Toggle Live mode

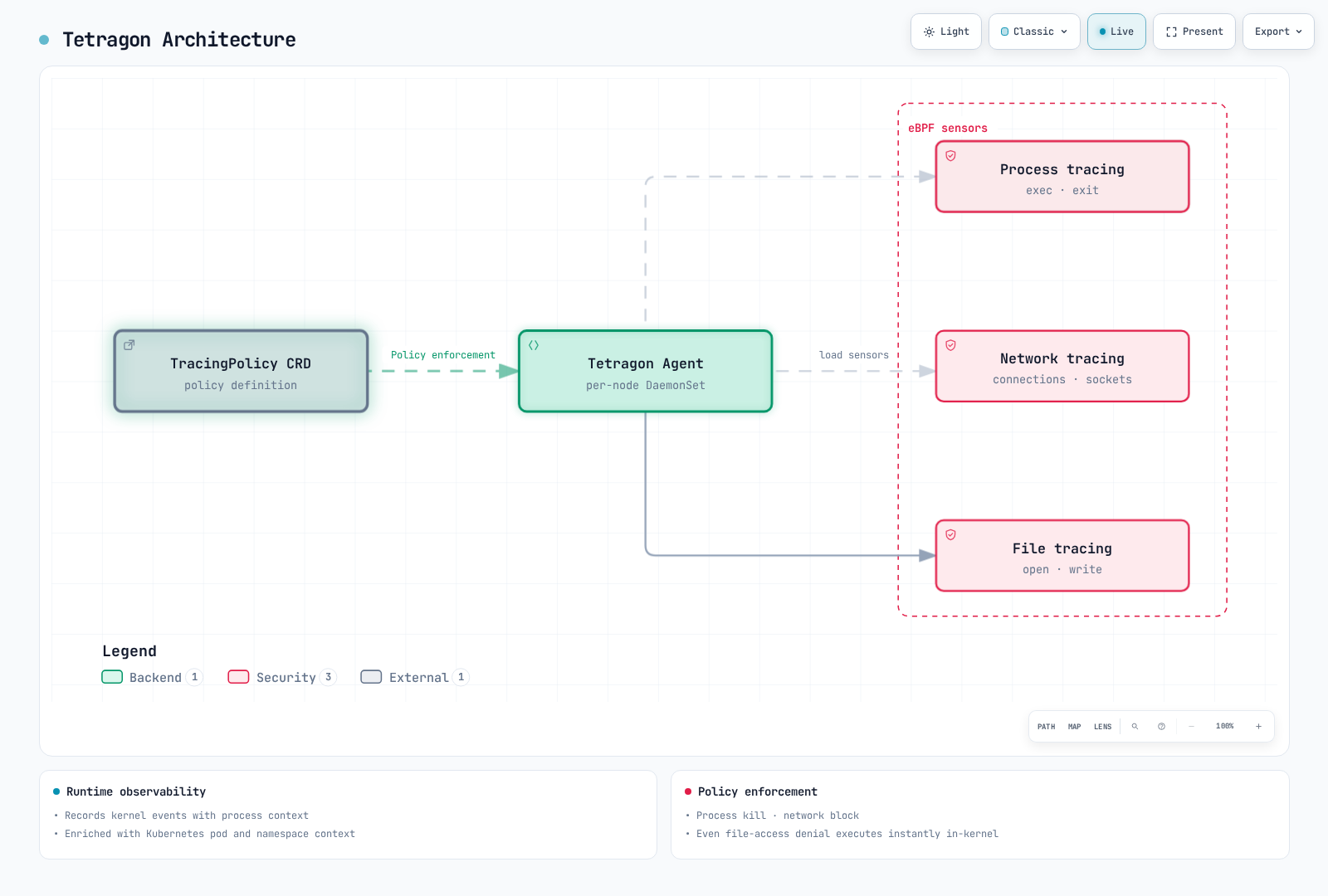(1116, 32)
